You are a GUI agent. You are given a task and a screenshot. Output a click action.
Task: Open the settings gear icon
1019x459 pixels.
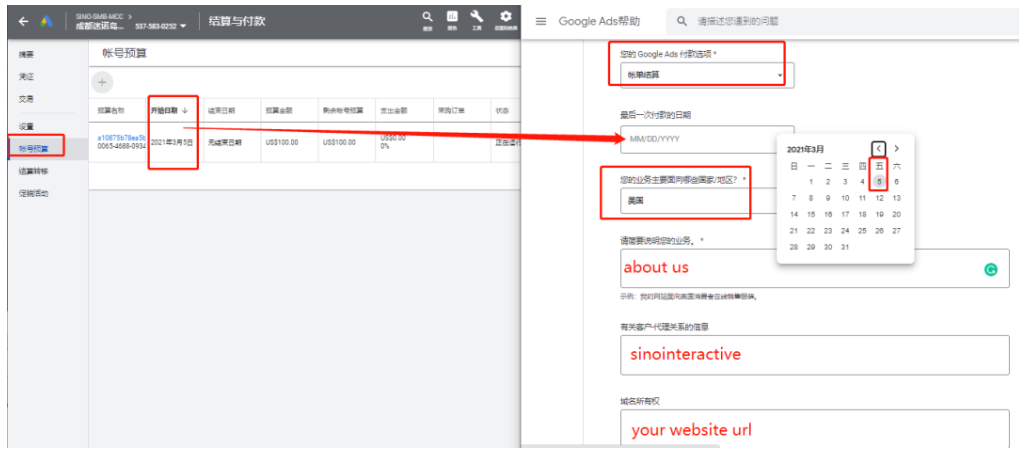point(505,18)
